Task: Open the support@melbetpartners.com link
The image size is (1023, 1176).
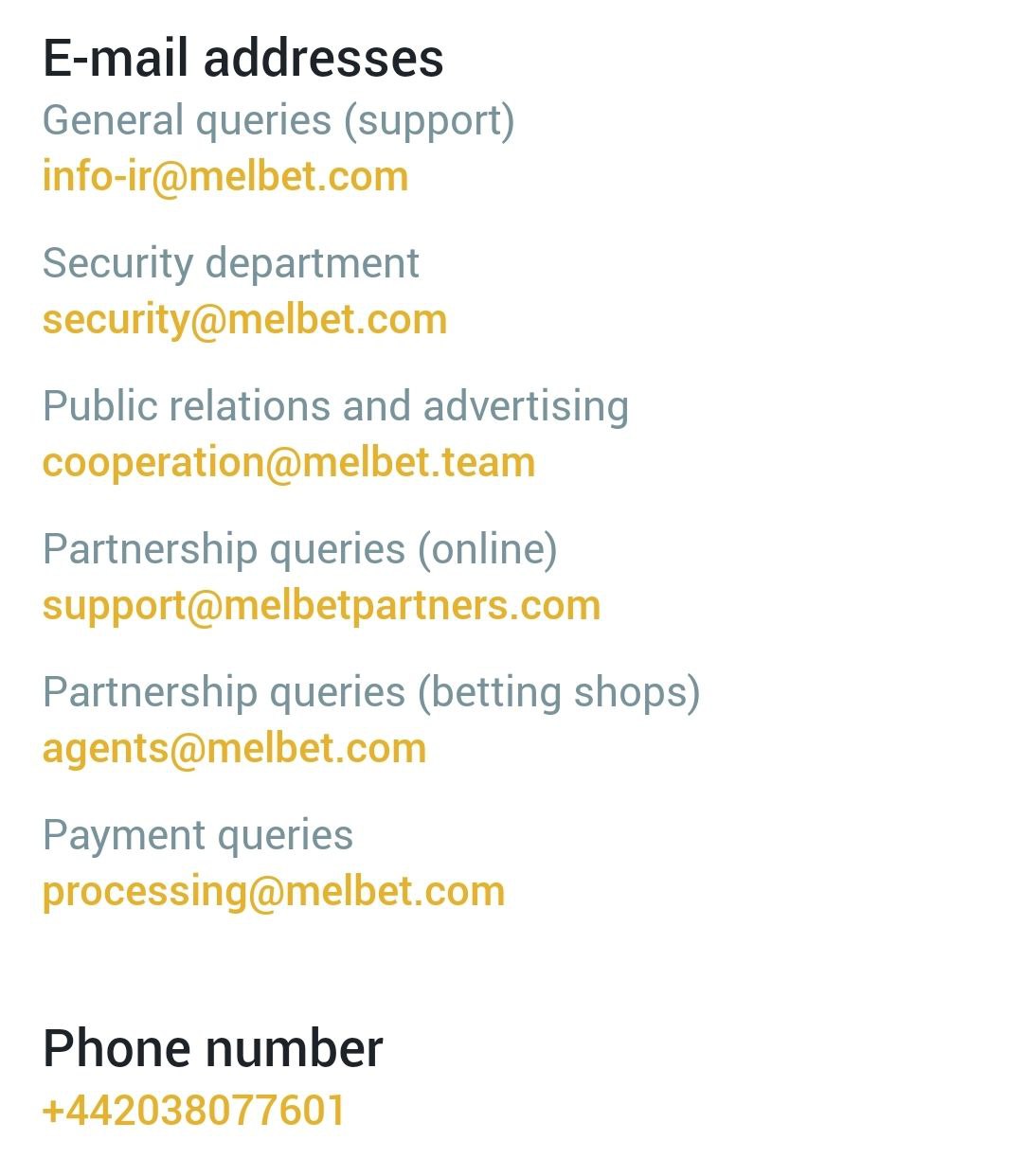Action: pyautogui.click(x=321, y=606)
